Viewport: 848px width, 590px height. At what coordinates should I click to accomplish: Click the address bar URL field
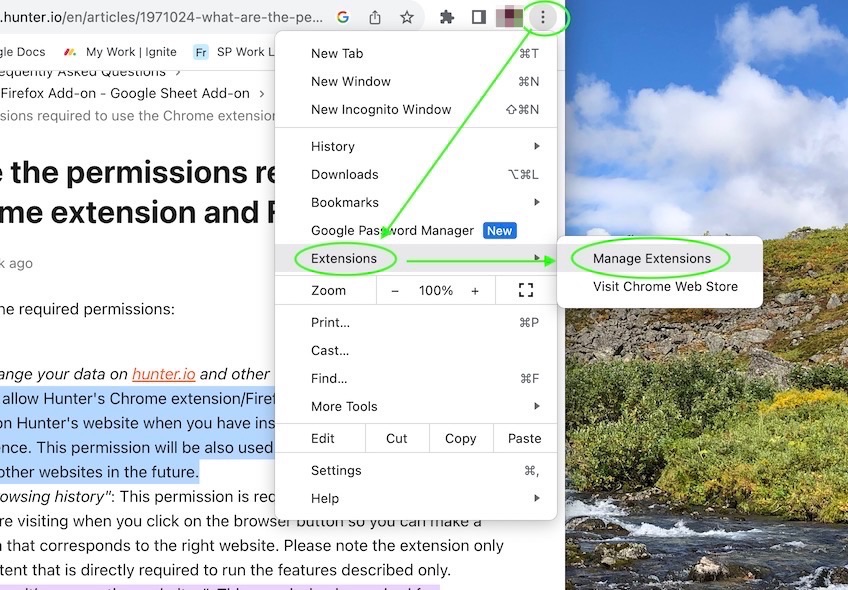click(x=162, y=17)
